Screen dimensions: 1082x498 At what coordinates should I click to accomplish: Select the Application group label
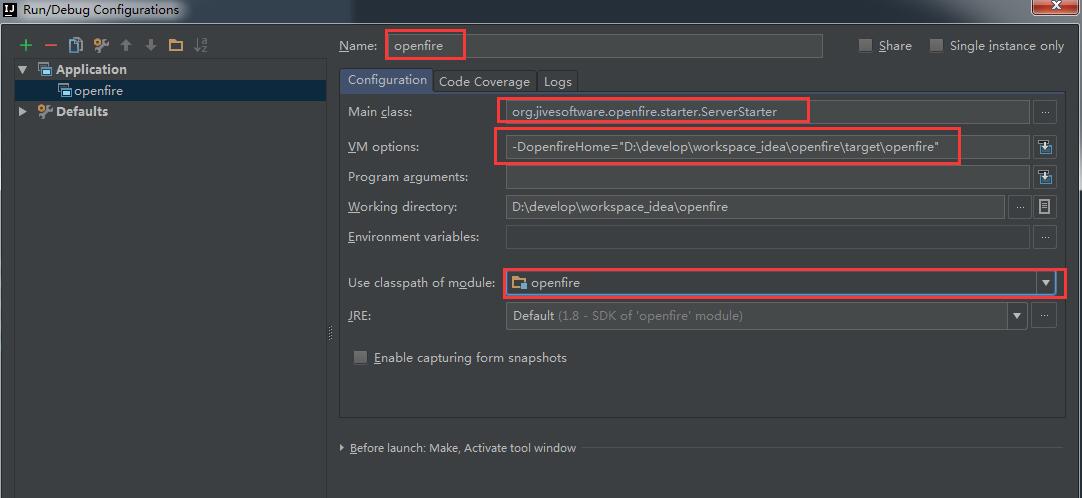(x=91, y=70)
